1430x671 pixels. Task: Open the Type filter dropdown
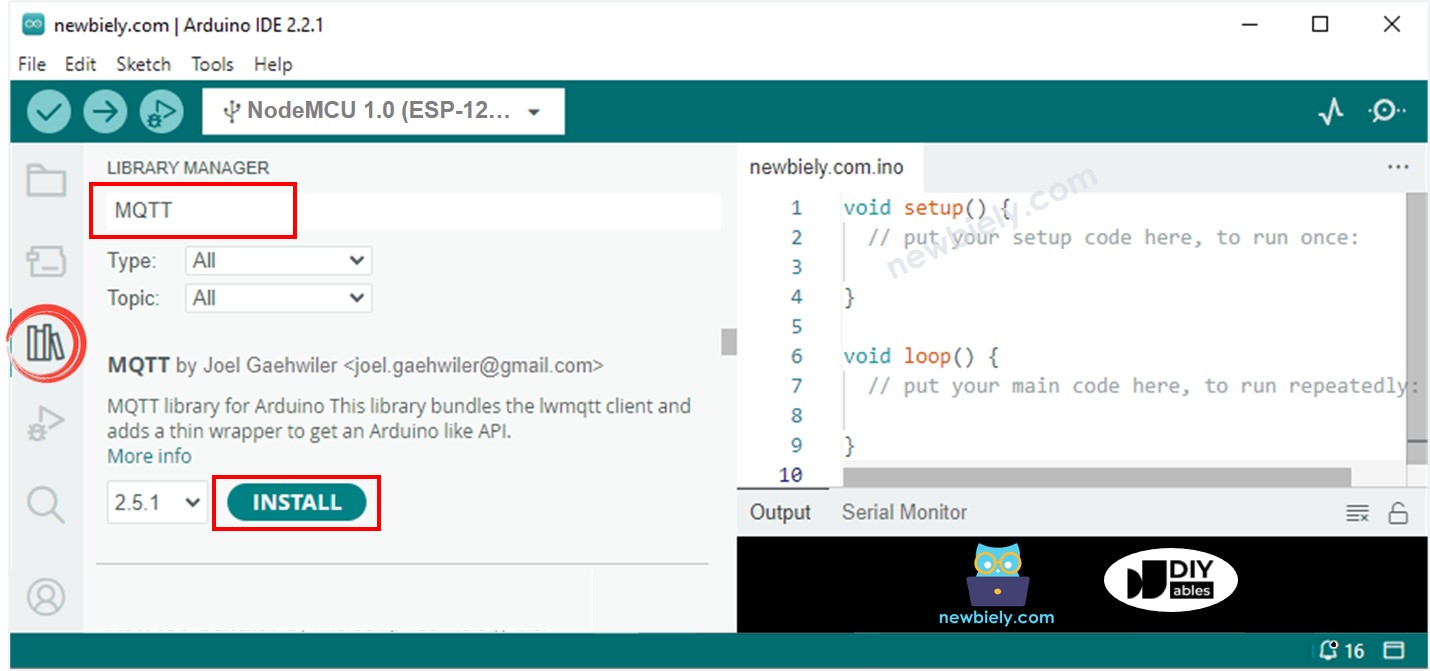(x=278, y=261)
